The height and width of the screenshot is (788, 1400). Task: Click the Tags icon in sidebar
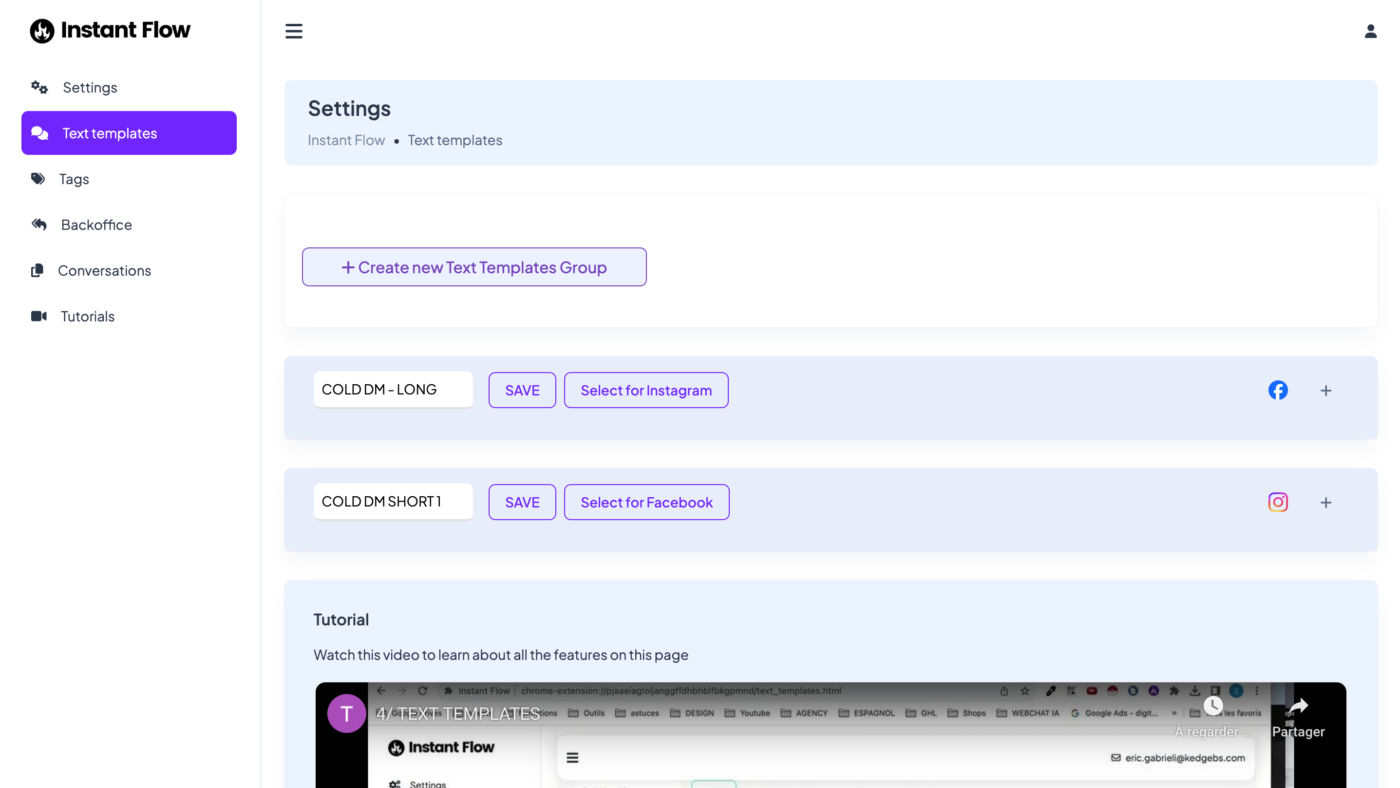click(38, 179)
